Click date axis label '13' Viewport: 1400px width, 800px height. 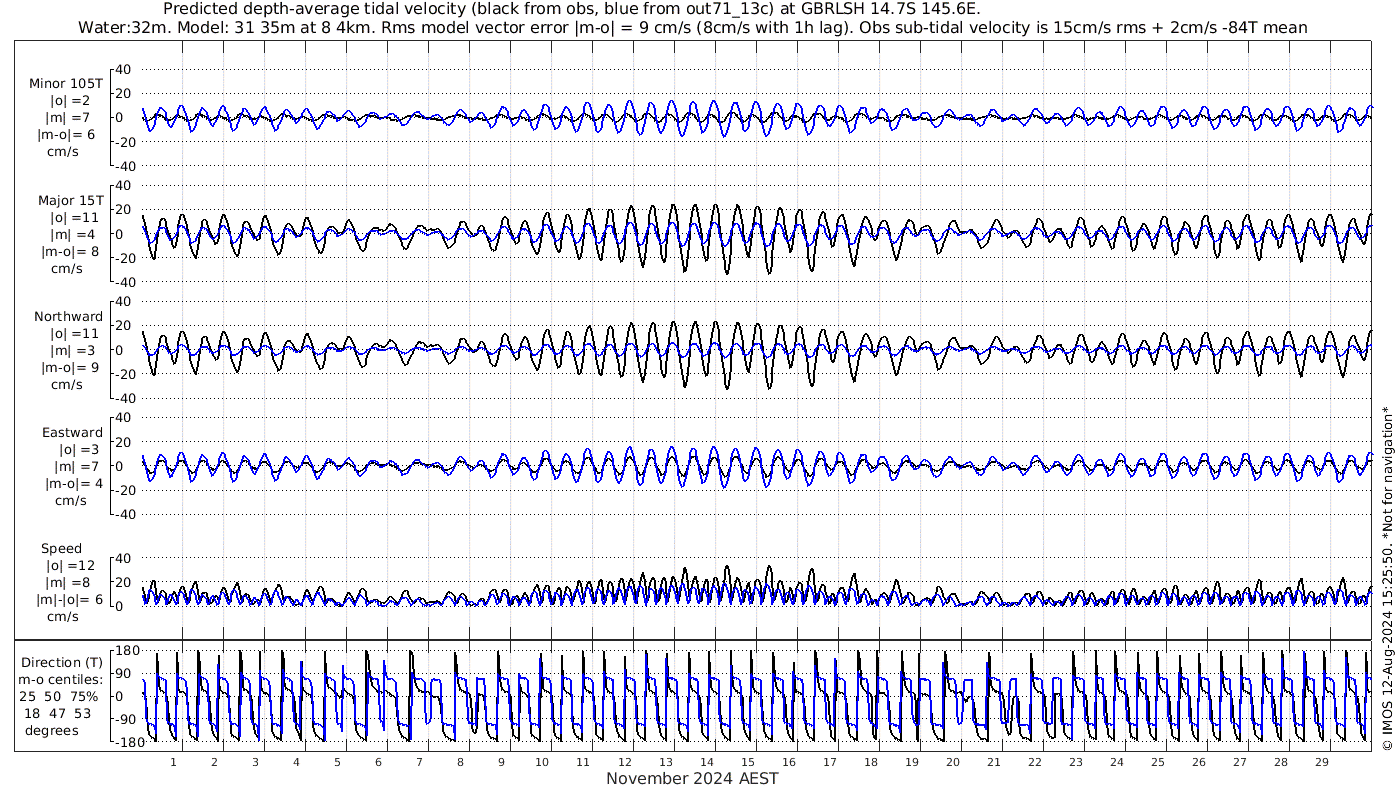coord(665,762)
